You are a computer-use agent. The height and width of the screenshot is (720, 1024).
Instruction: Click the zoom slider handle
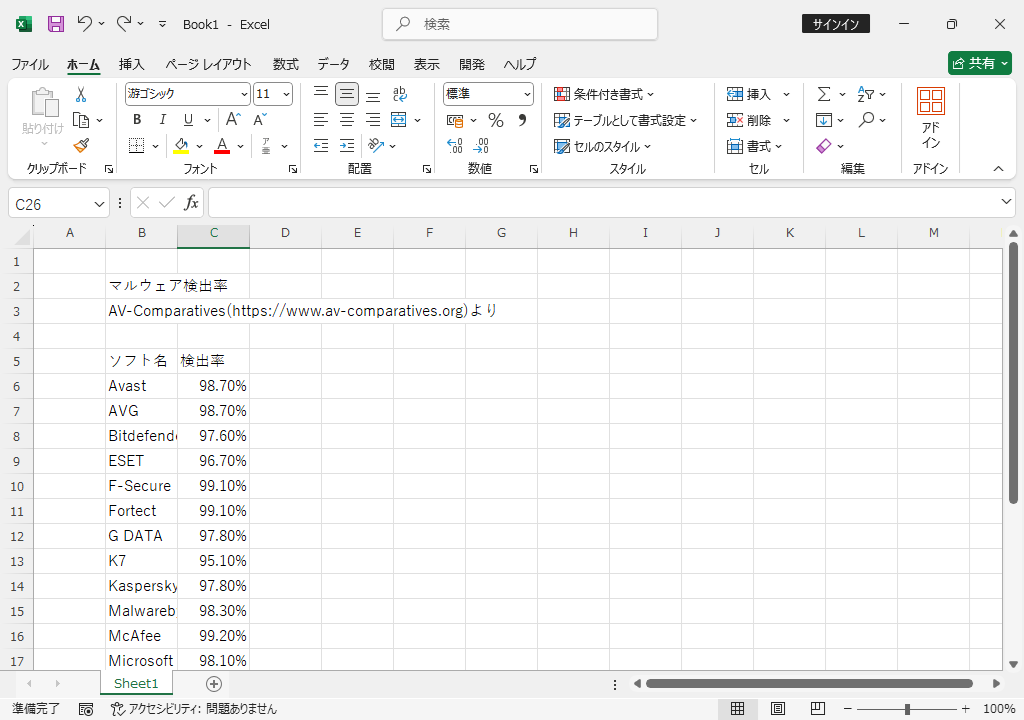(907, 709)
